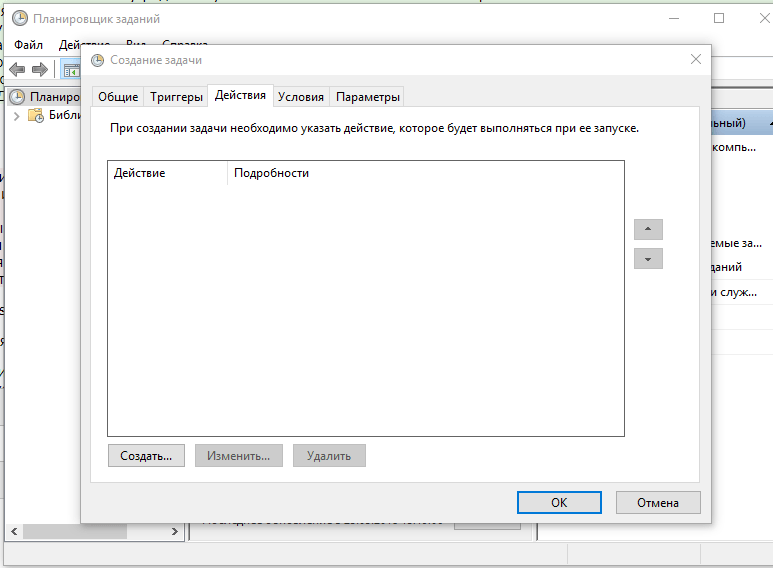Go to the Параметры tab
Viewport: 773px width, 568px height.
click(x=367, y=97)
